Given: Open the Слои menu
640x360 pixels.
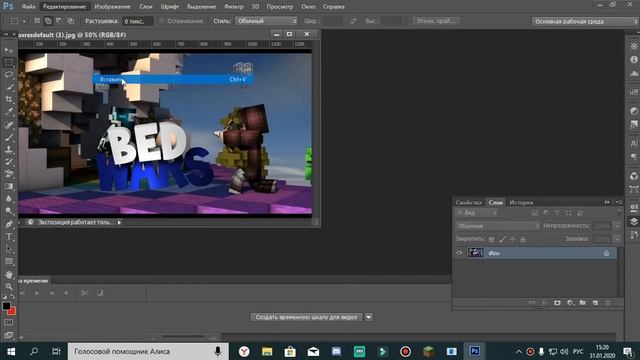Looking at the screenshot, I should coord(146,7).
